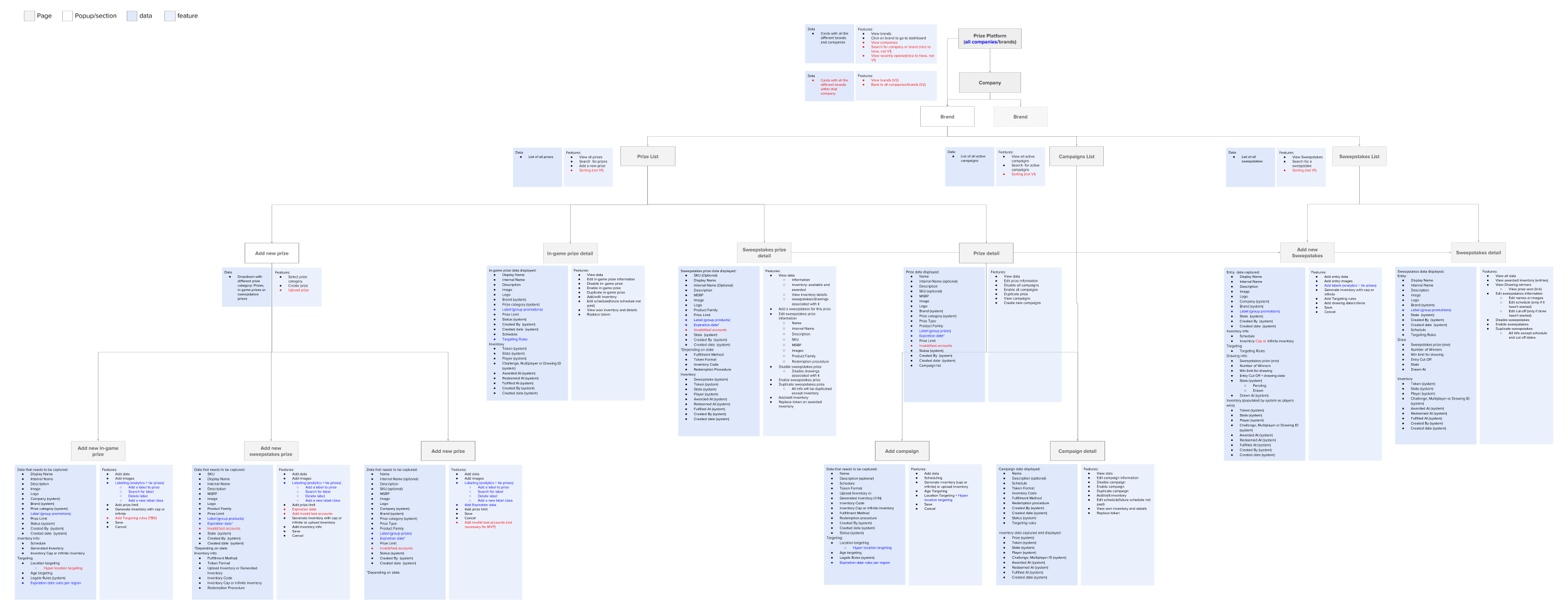This screenshot has width=1568, height=609.
Task: Select the Company node
Action: (990, 83)
